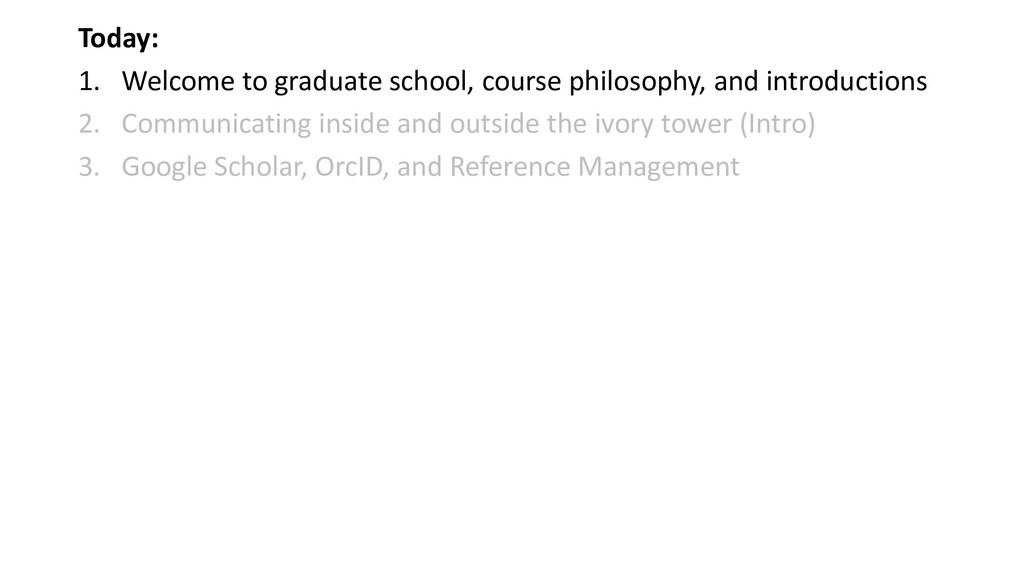1024x576 pixels.
Task: Click the "(Intro)" text
Action: click(777, 124)
